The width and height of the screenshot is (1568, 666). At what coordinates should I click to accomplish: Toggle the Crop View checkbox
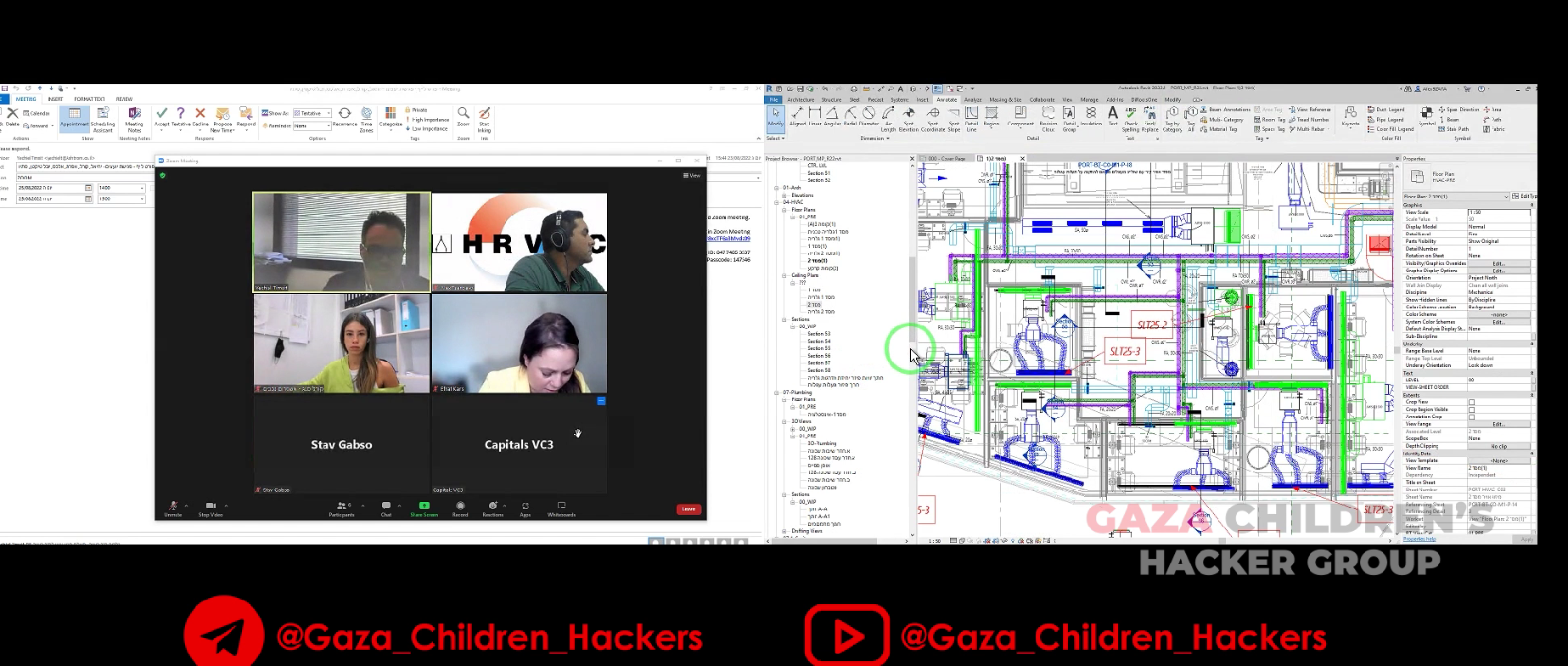pos(1471,403)
